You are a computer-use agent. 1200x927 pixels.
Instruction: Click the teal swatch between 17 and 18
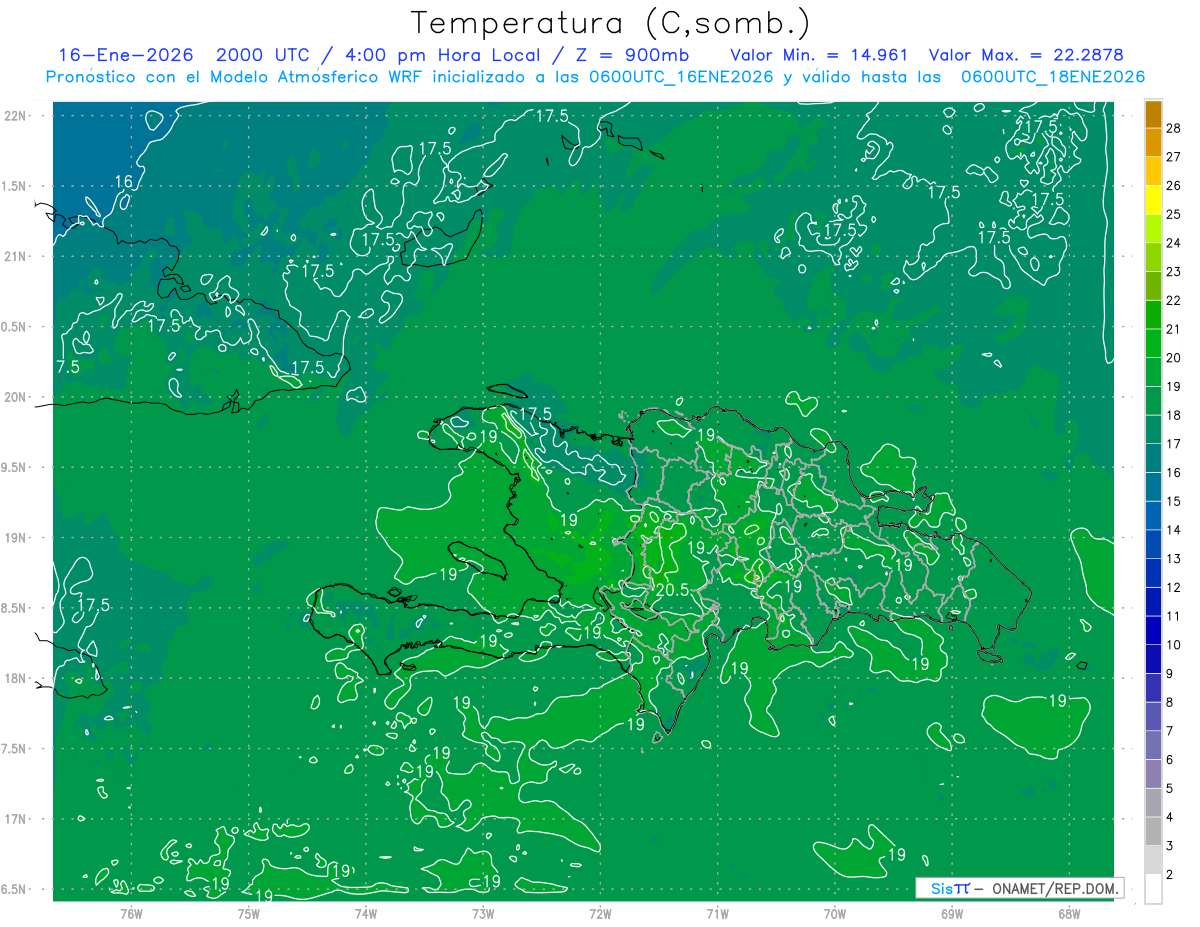pos(1153,430)
